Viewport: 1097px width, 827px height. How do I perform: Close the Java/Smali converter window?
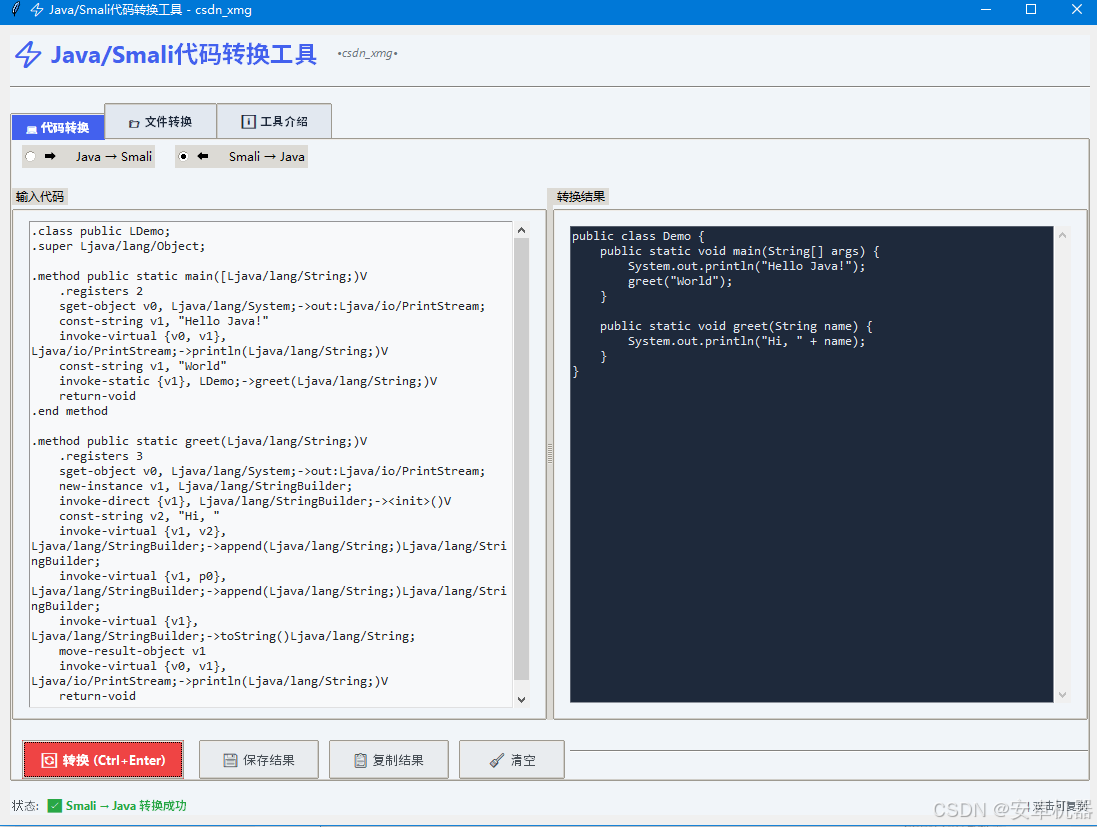pos(1077,10)
